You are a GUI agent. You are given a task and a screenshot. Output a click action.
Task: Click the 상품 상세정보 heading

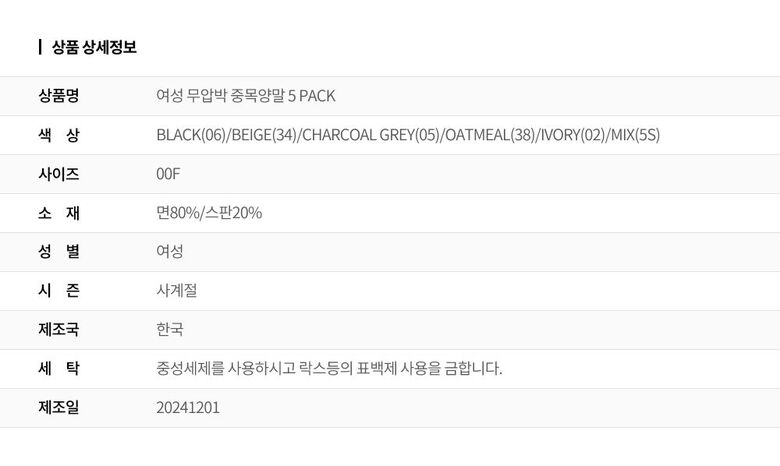[94, 47]
